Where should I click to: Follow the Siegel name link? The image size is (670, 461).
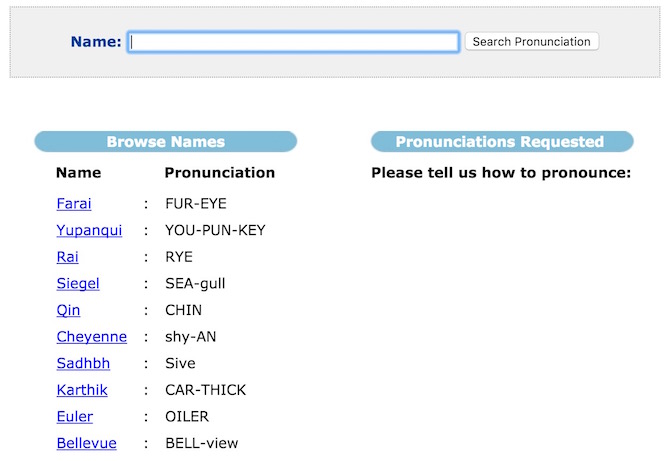[x=78, y=284]
